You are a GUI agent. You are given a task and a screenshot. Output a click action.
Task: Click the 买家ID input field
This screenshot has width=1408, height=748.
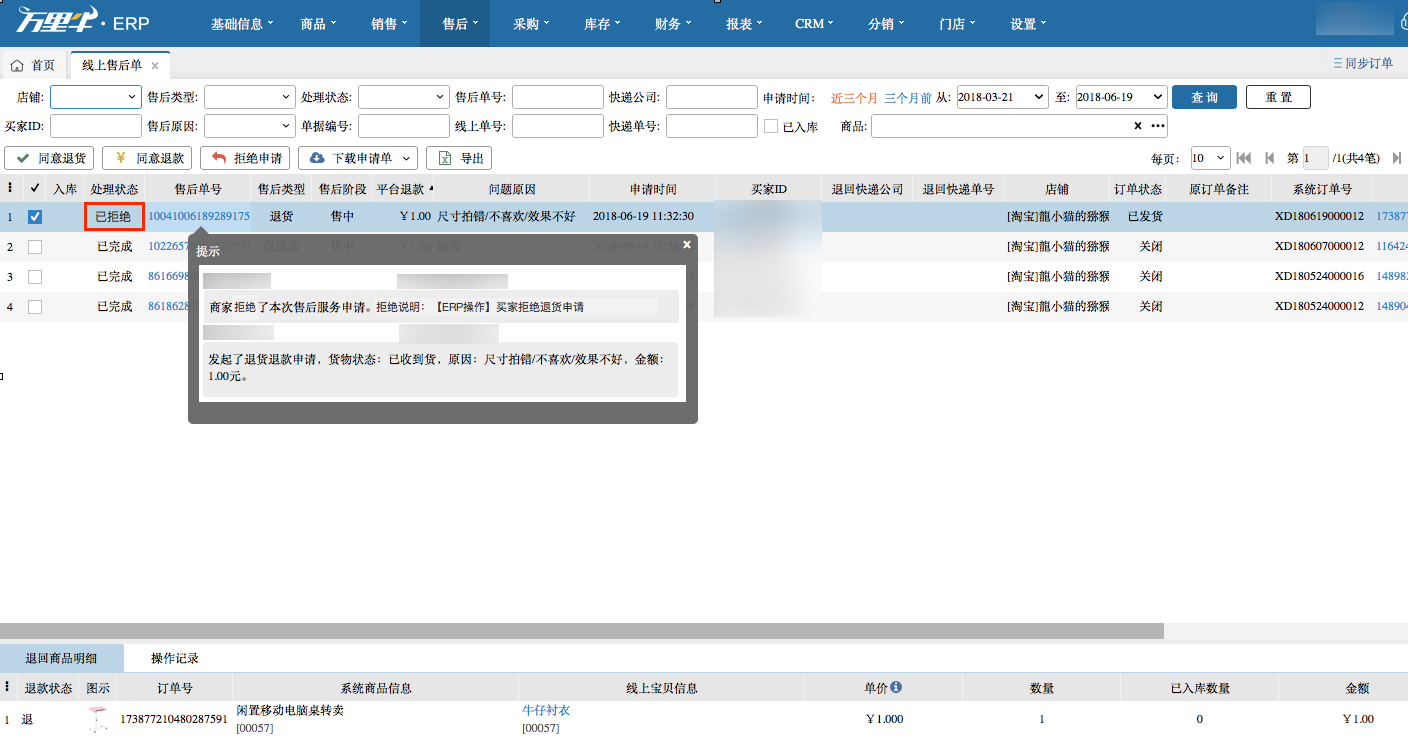point(96,126)
